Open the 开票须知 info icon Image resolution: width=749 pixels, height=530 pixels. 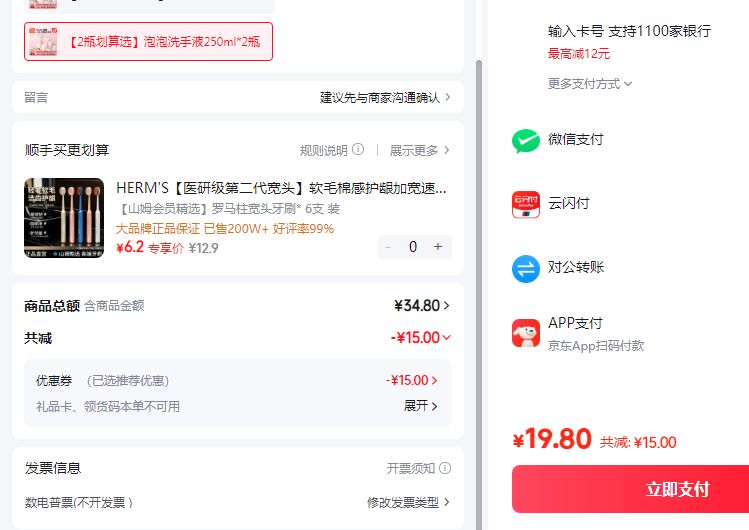tap(445, 468)
